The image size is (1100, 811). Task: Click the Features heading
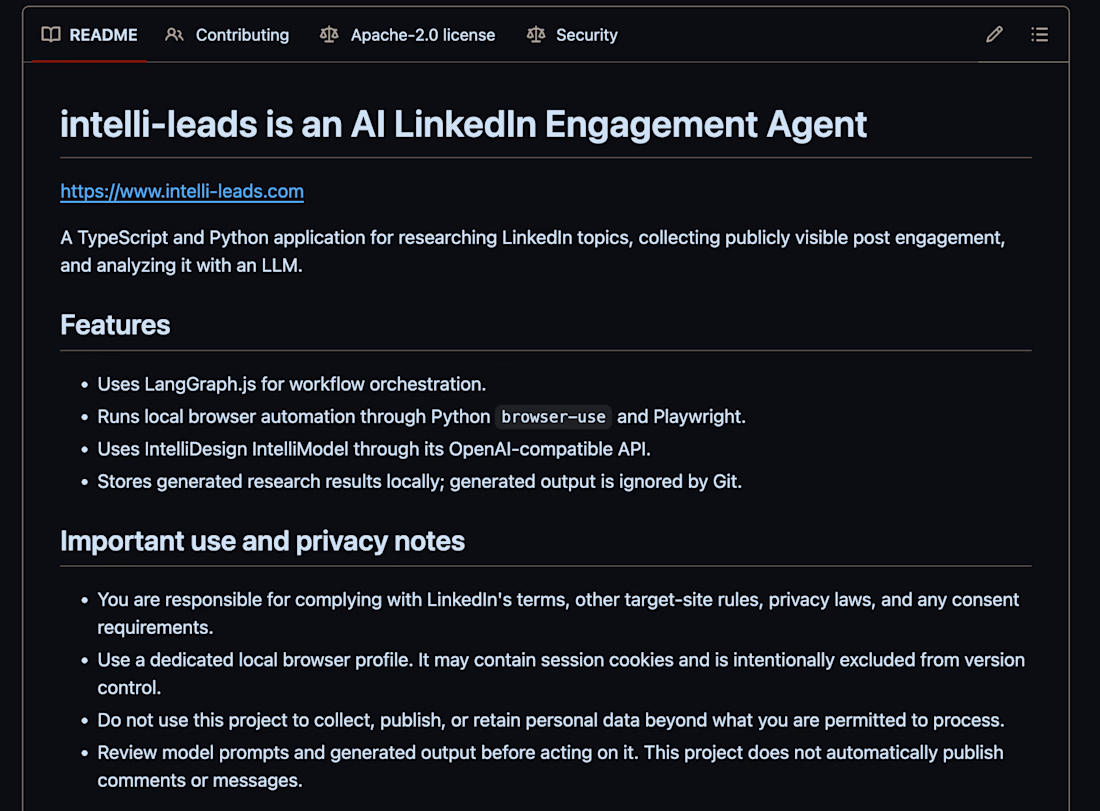coord(115,325)
